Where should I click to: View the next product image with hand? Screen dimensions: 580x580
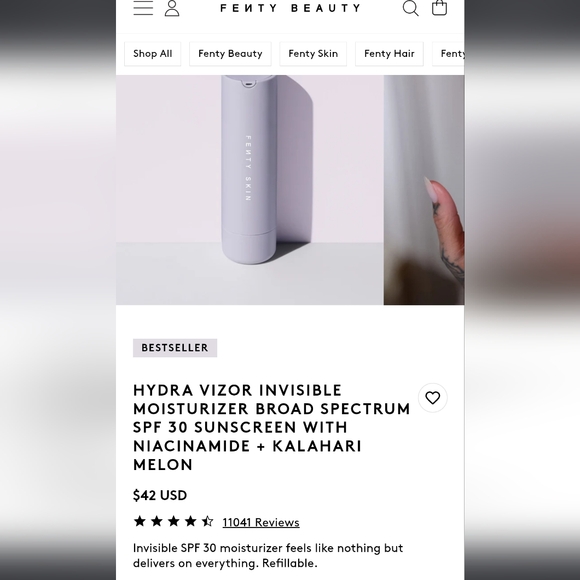424,190
